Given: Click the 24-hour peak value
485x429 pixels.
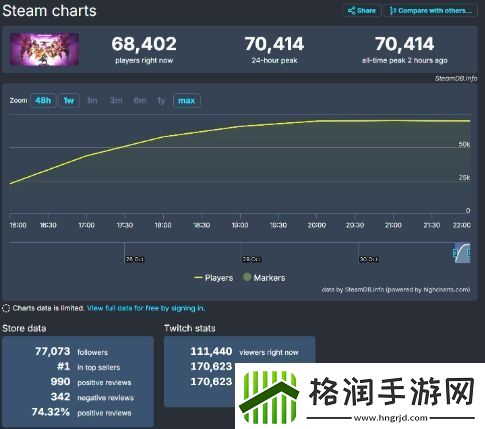Looking at the screenshot, I should [x=274, y=44].
